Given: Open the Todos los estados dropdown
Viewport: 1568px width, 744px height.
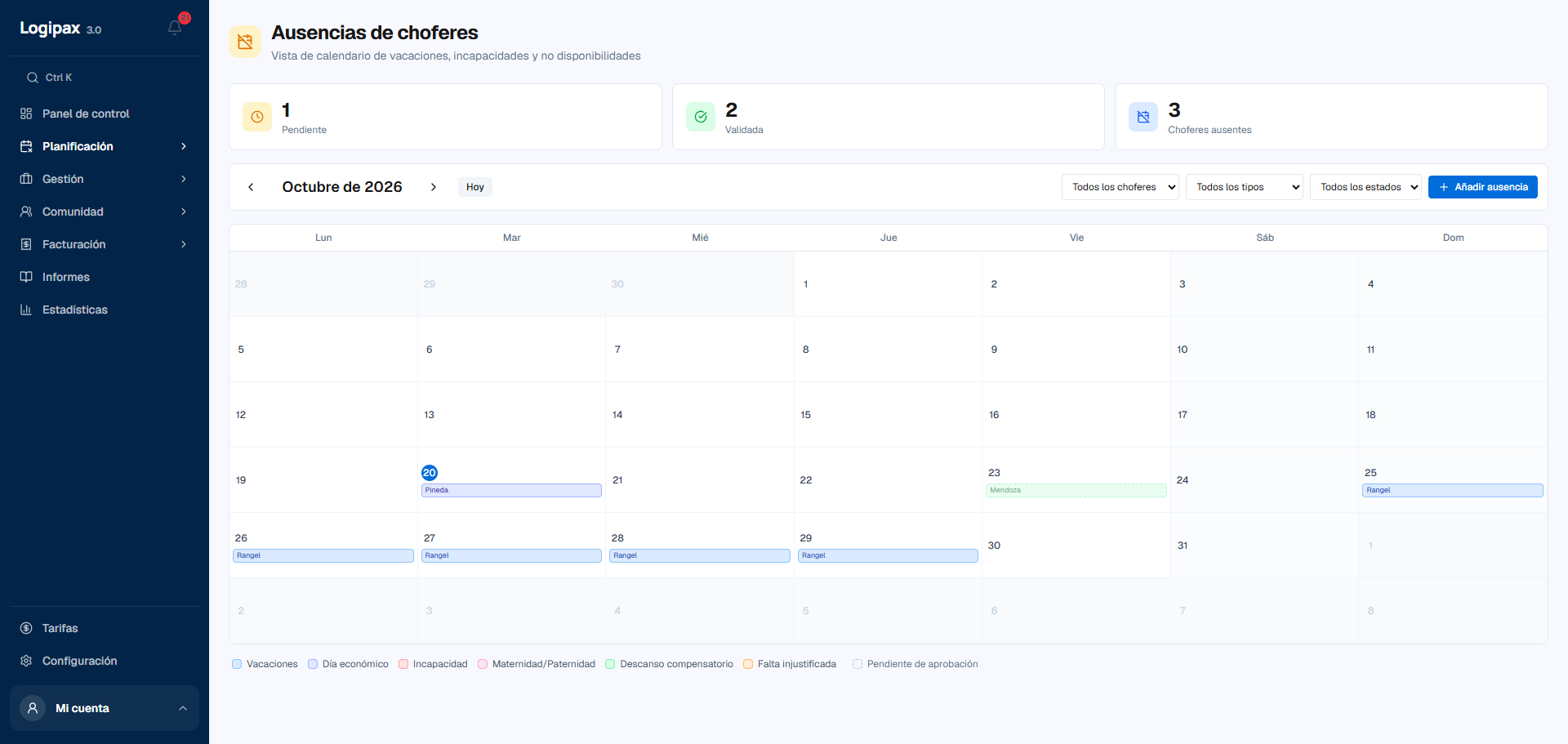Looking at the screenshot, I should pyautogui.click(x=1365, y=187).
